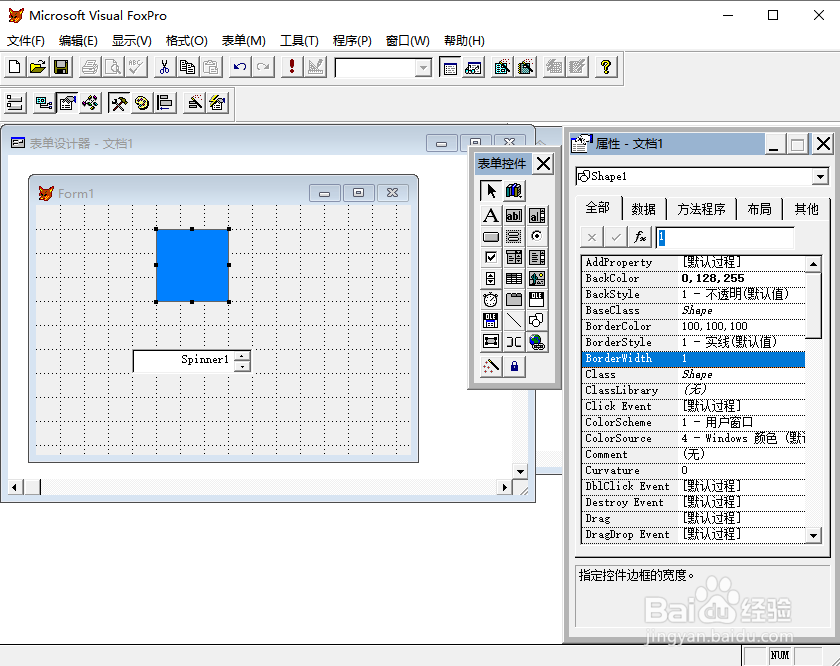This screenshot has height=666, width=840.
Task: Click the property value input field
Action: (x=725, y=237)
